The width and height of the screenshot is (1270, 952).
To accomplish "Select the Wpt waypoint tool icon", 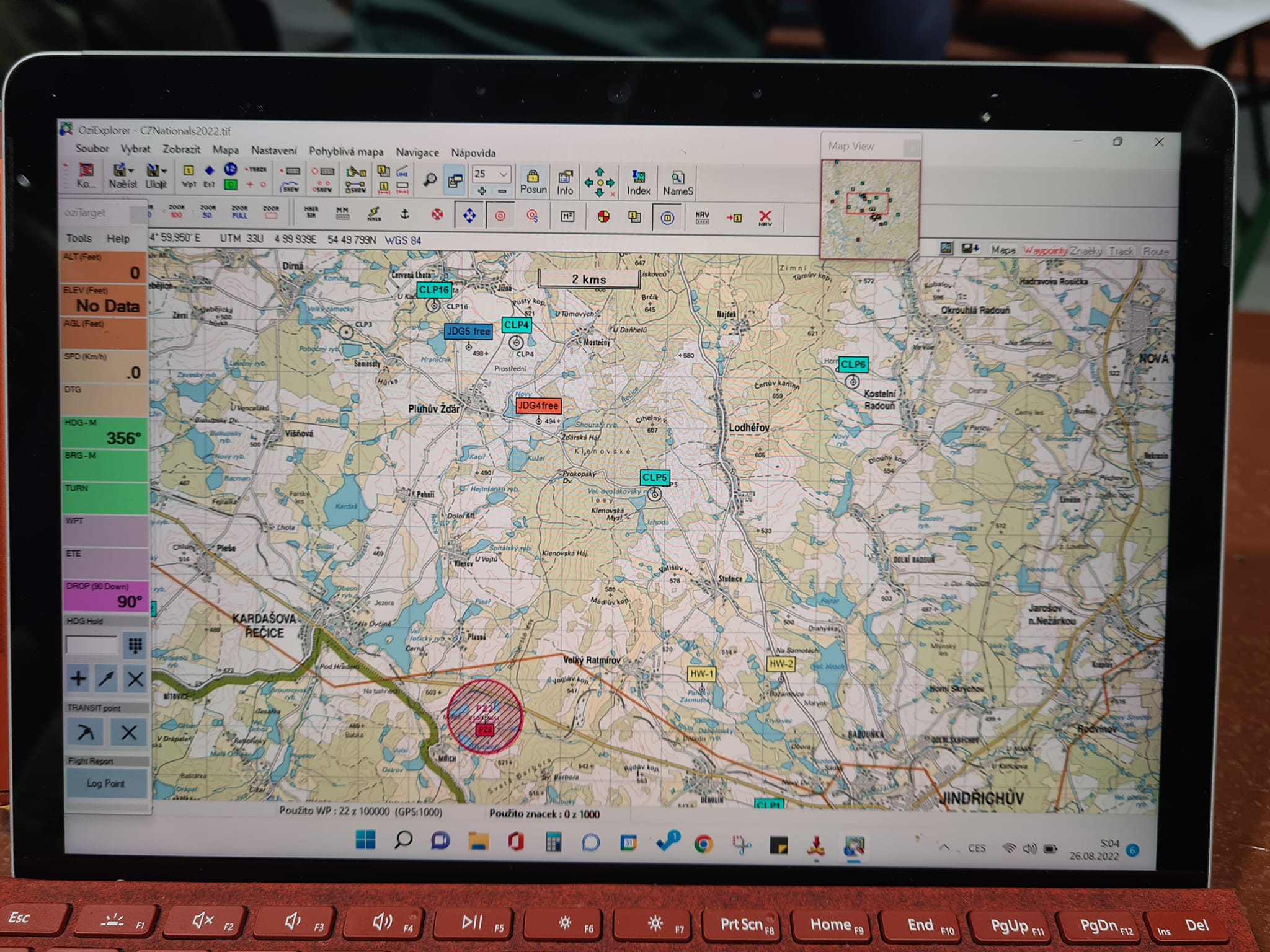I will coord(189,177).
